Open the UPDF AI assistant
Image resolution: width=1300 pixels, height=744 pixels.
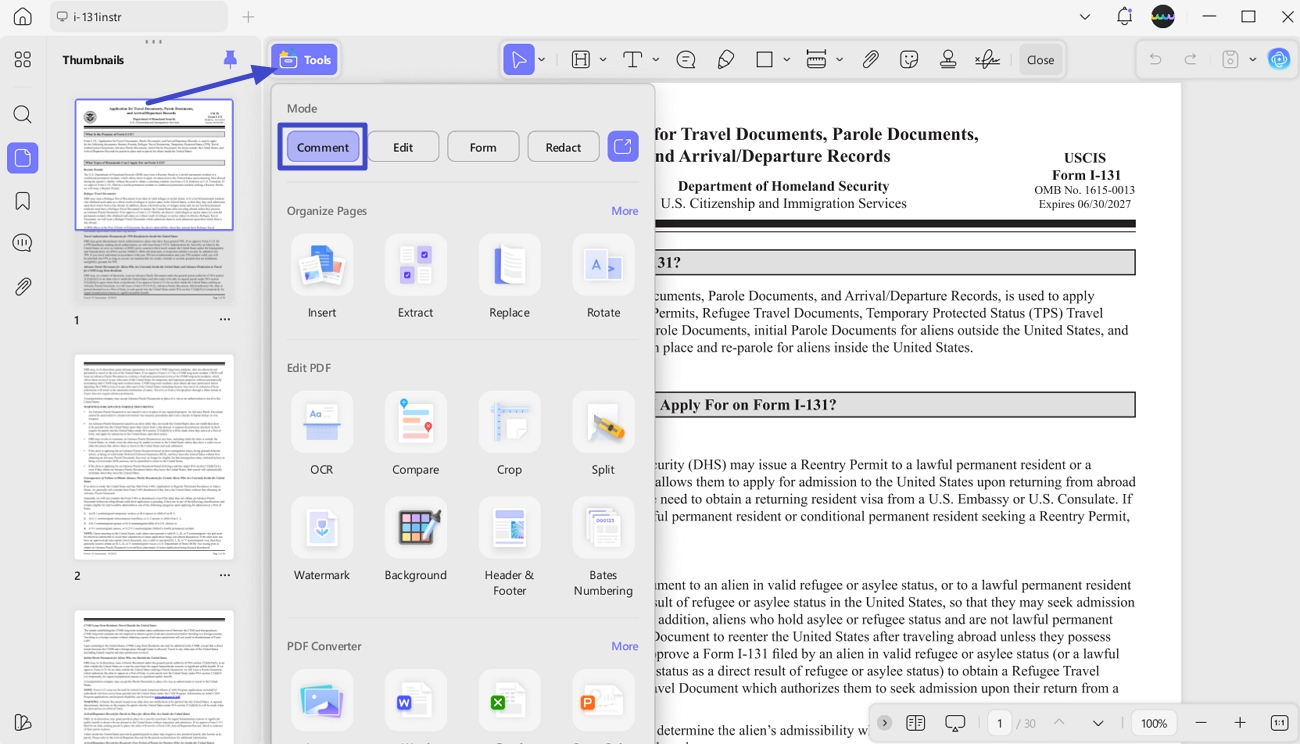[1279, 60]
